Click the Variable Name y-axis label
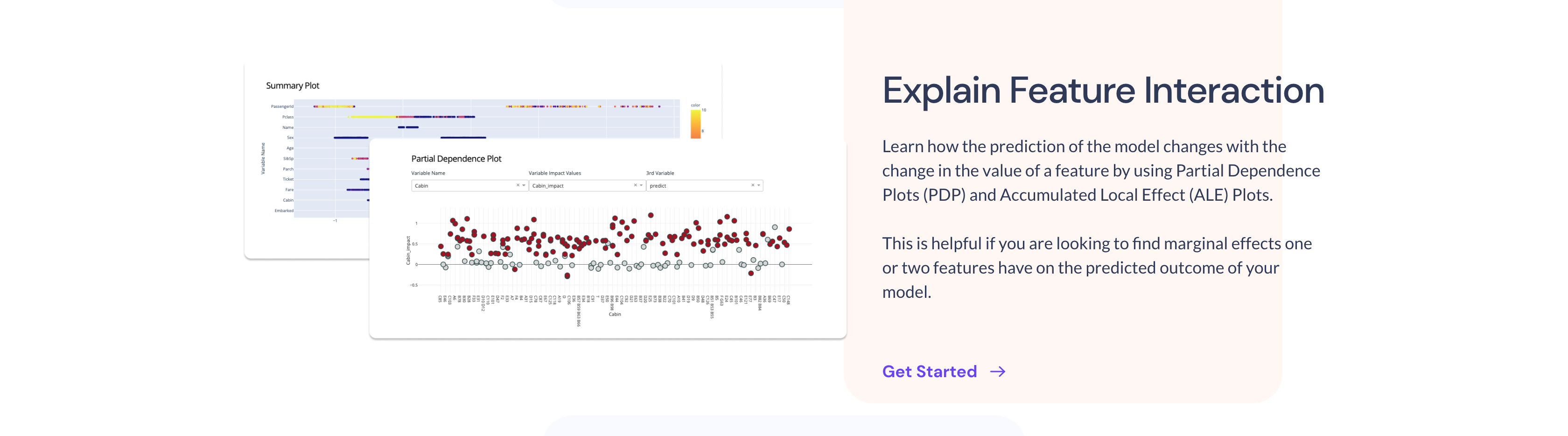 (x=263, y=158)
